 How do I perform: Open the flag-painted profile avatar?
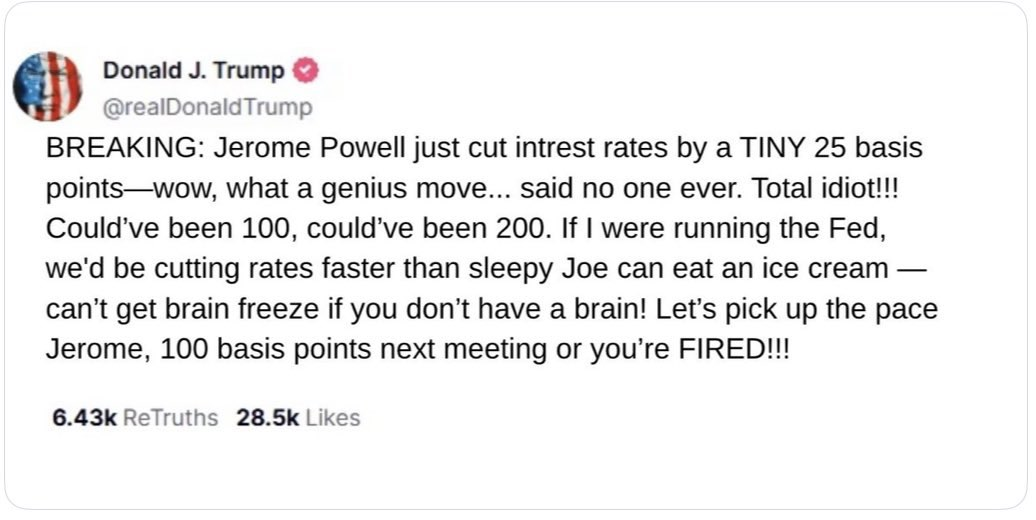(48, 87)
